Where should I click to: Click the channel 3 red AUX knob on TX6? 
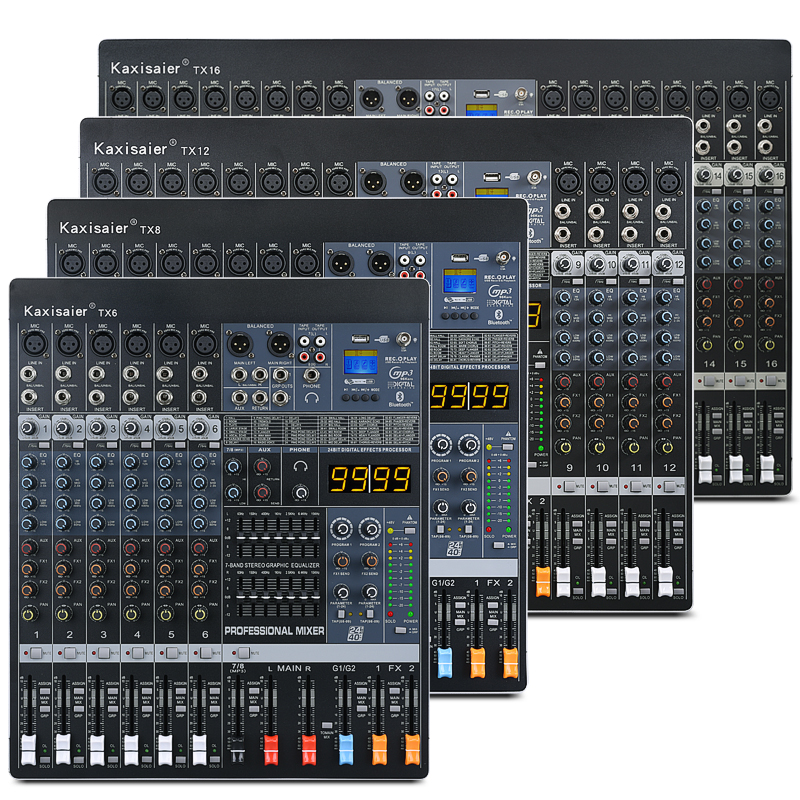pyautogui.click(x=96, y=547)
